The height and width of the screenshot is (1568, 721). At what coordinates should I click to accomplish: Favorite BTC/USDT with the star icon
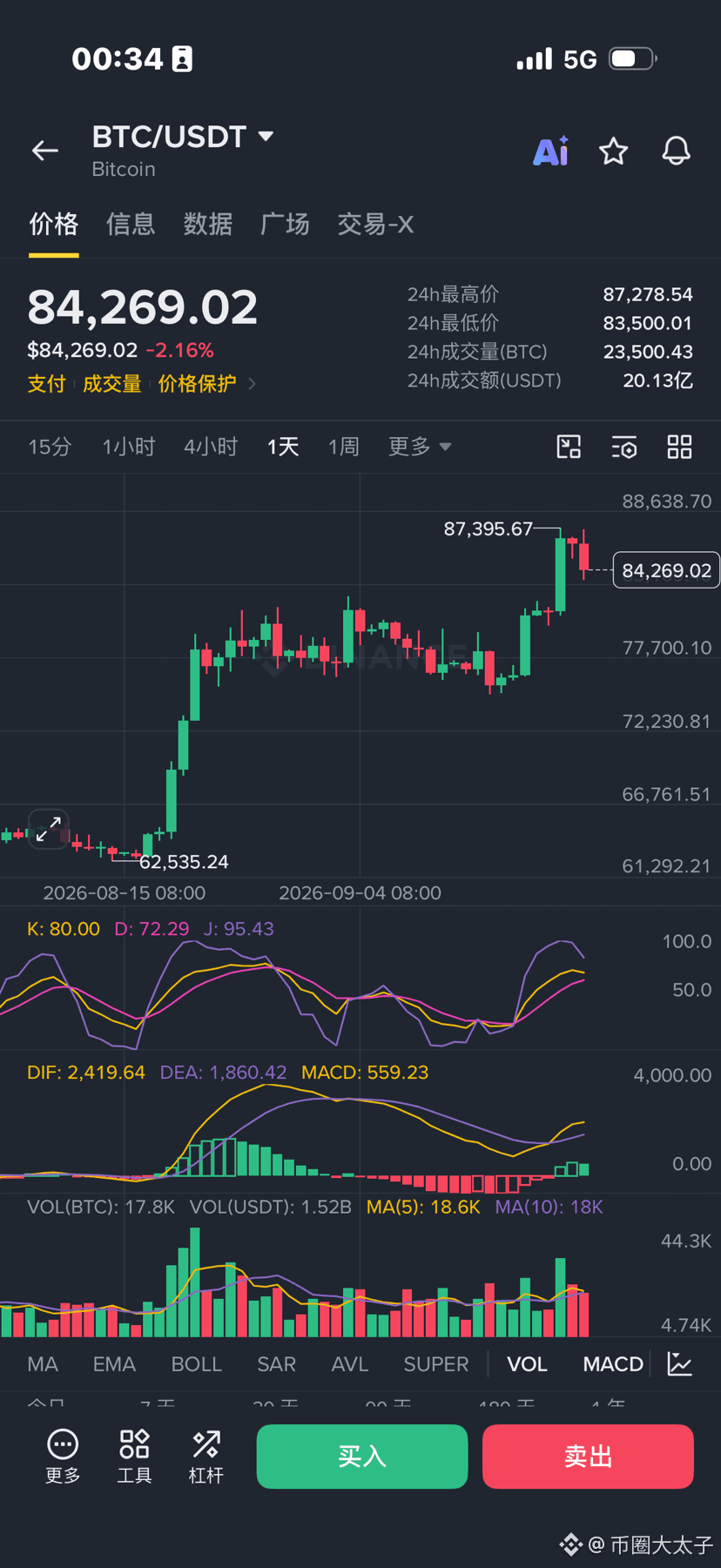click(614, 151)
